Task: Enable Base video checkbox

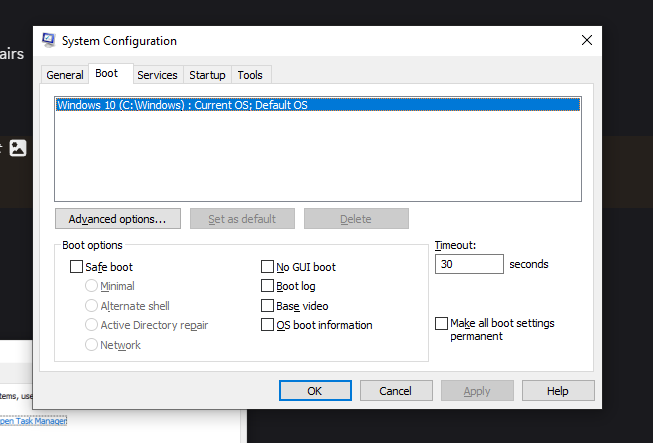Action: [x=268, y=305]
